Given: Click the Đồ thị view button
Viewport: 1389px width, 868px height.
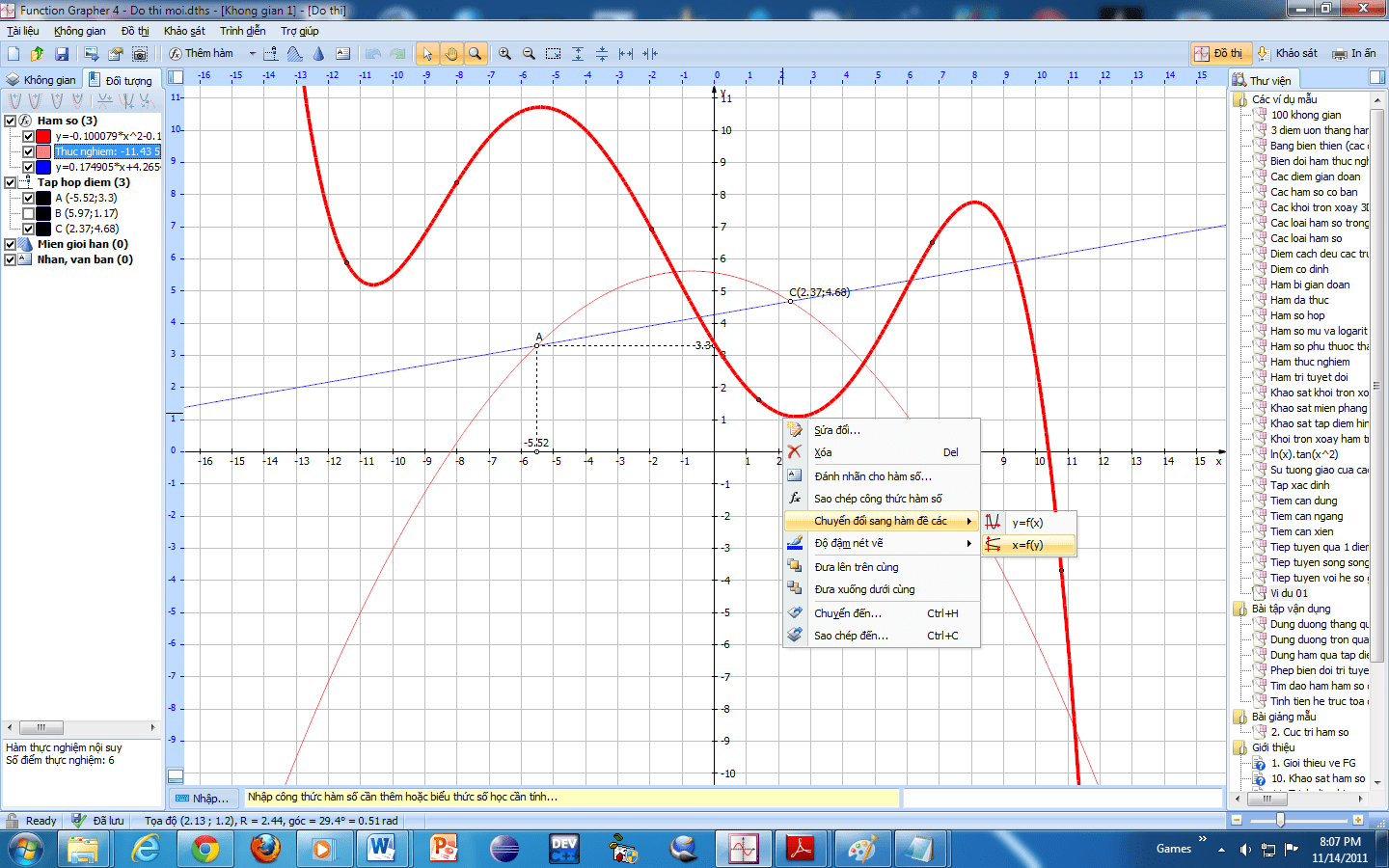Looking at the screenshot, I should pos(1219,54).
